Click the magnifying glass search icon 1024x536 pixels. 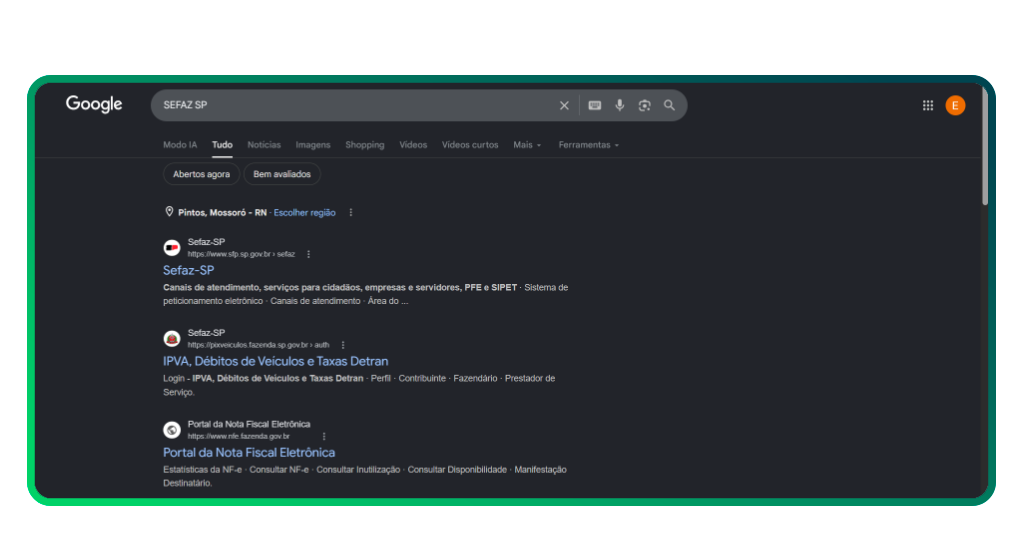(669, 105)
